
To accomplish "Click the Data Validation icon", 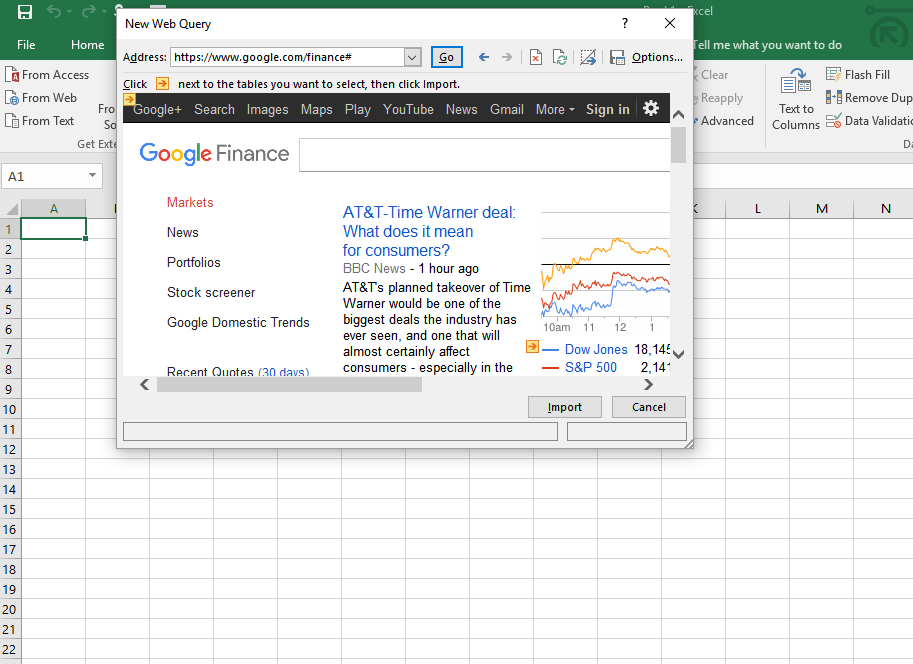I will pos(833,121).
